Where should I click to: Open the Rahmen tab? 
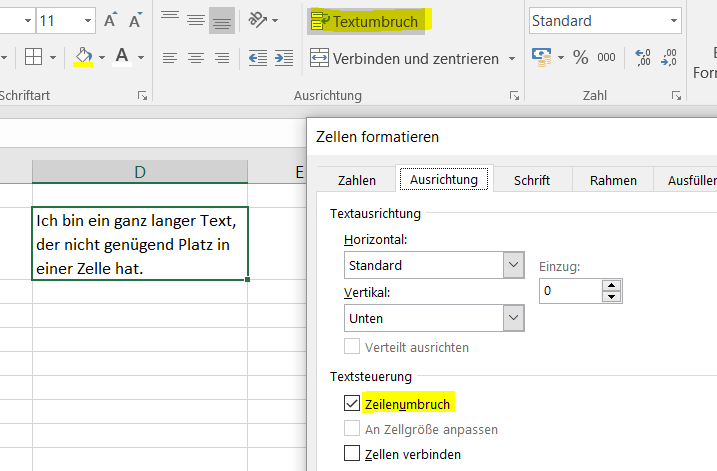[613, 180]
